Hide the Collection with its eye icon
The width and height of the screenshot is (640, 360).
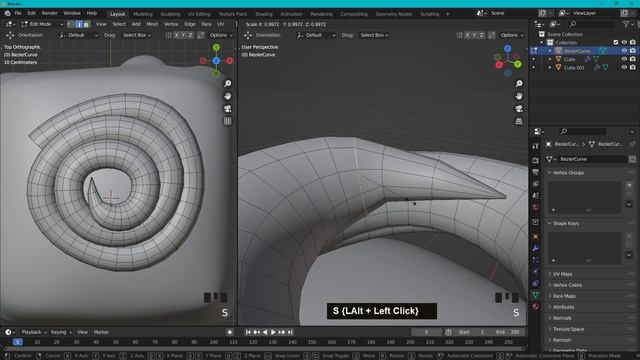coord(624,42)
